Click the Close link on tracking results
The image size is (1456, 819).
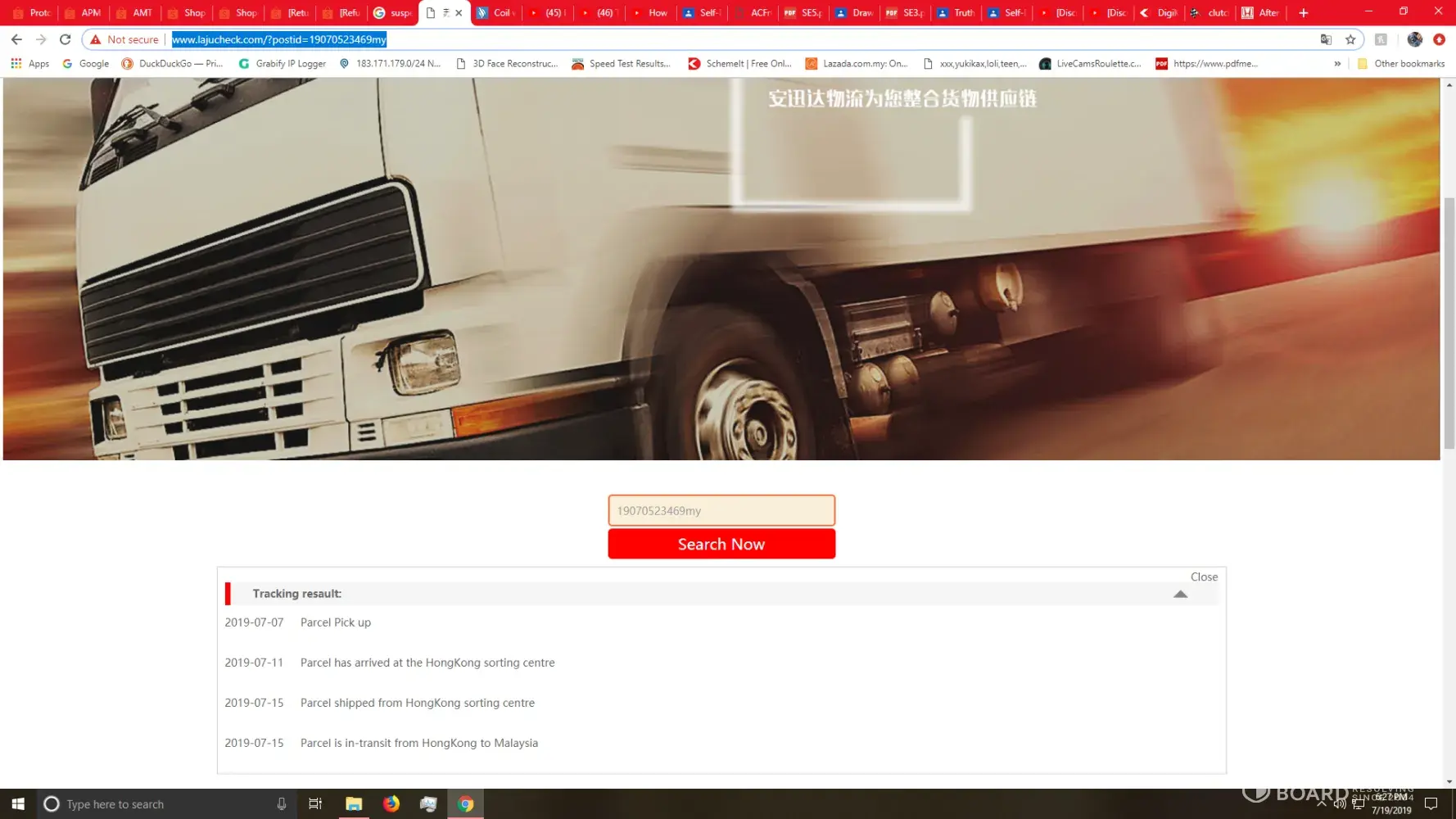click(1204, 577)
